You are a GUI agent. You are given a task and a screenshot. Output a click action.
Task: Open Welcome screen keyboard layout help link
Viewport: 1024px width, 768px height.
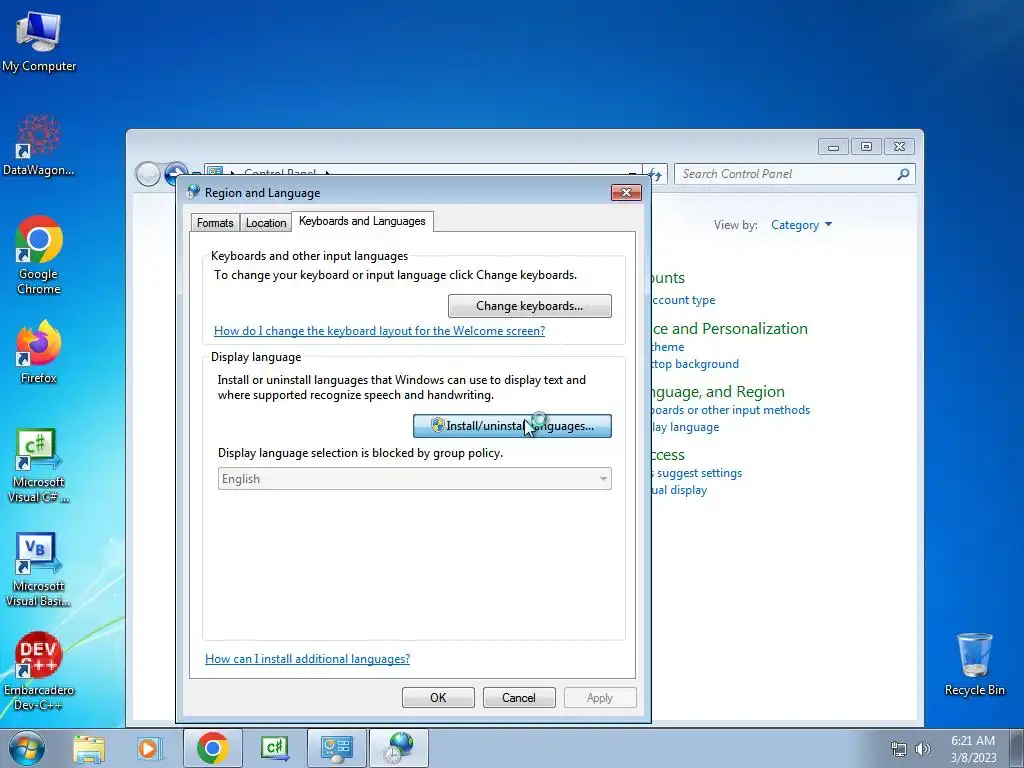tap(379, 330)
